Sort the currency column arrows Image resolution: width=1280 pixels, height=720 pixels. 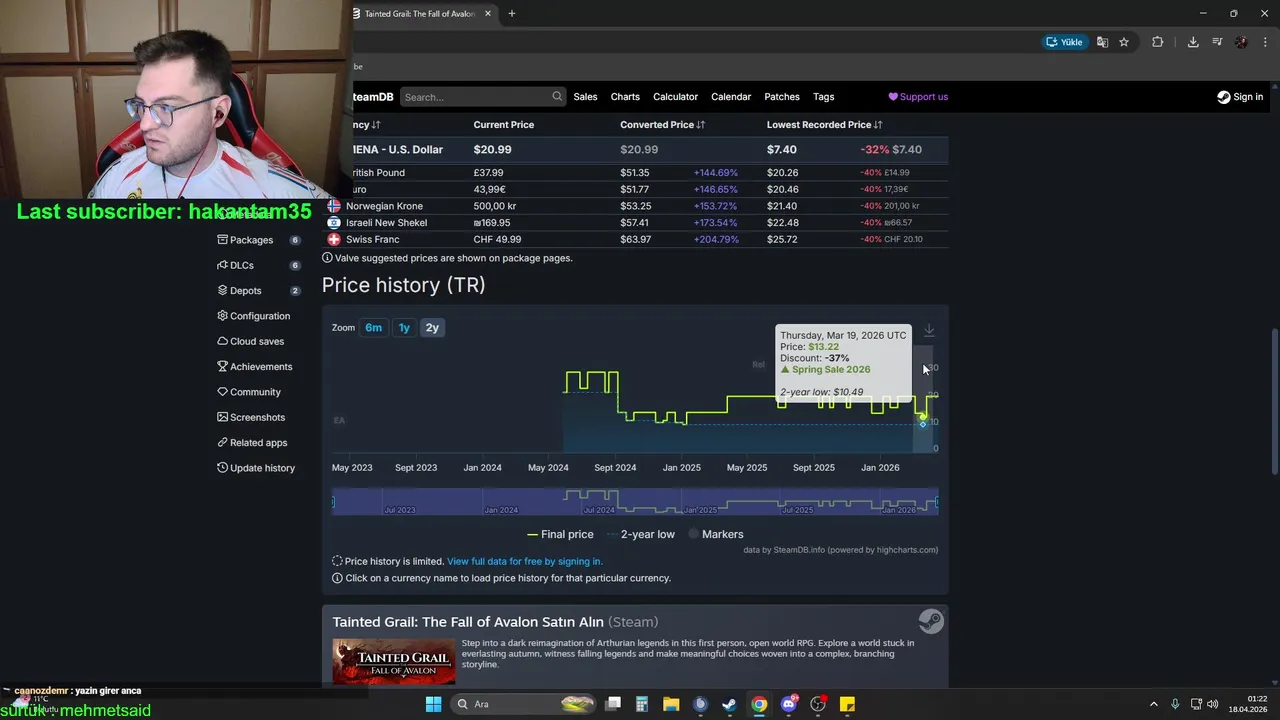click(x=376, y=125)
